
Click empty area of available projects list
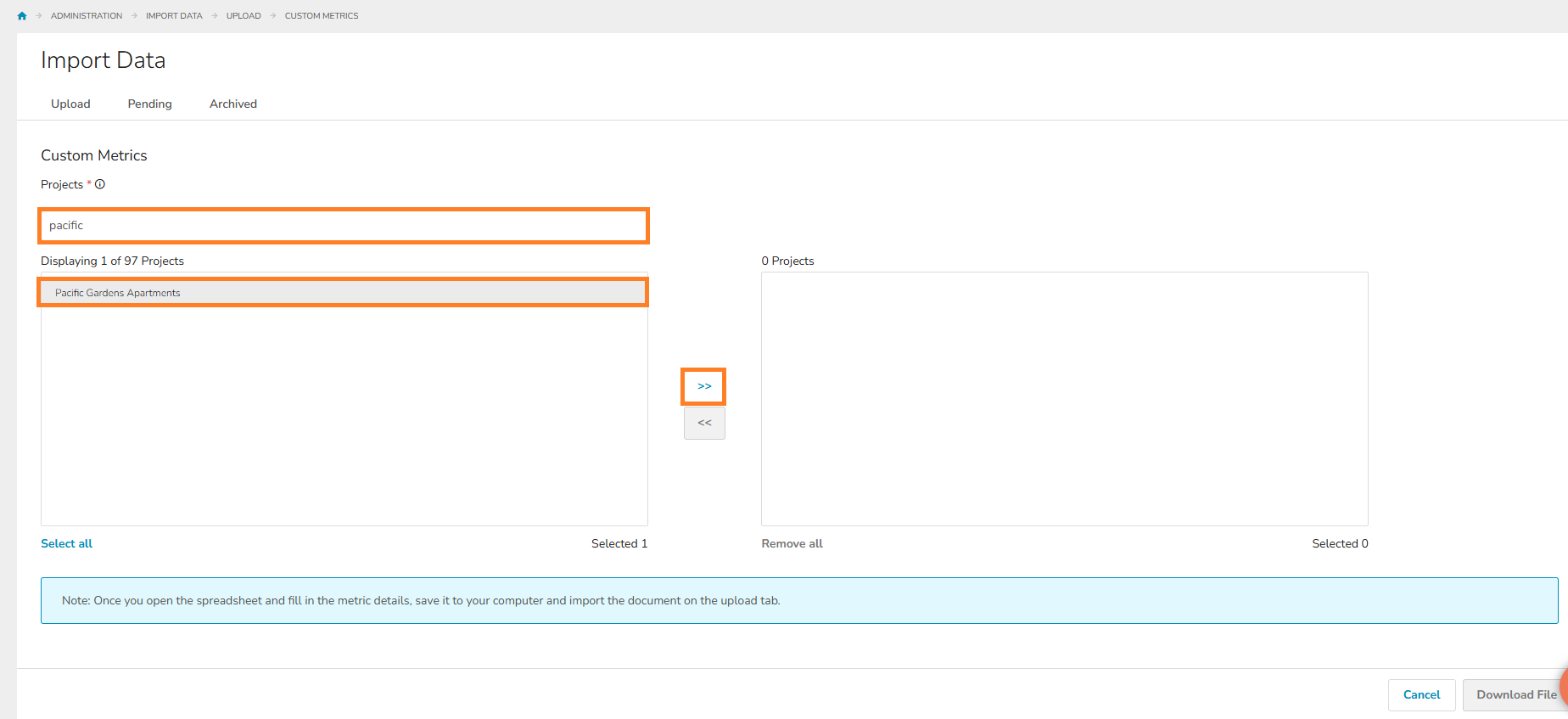pos(344,416)
